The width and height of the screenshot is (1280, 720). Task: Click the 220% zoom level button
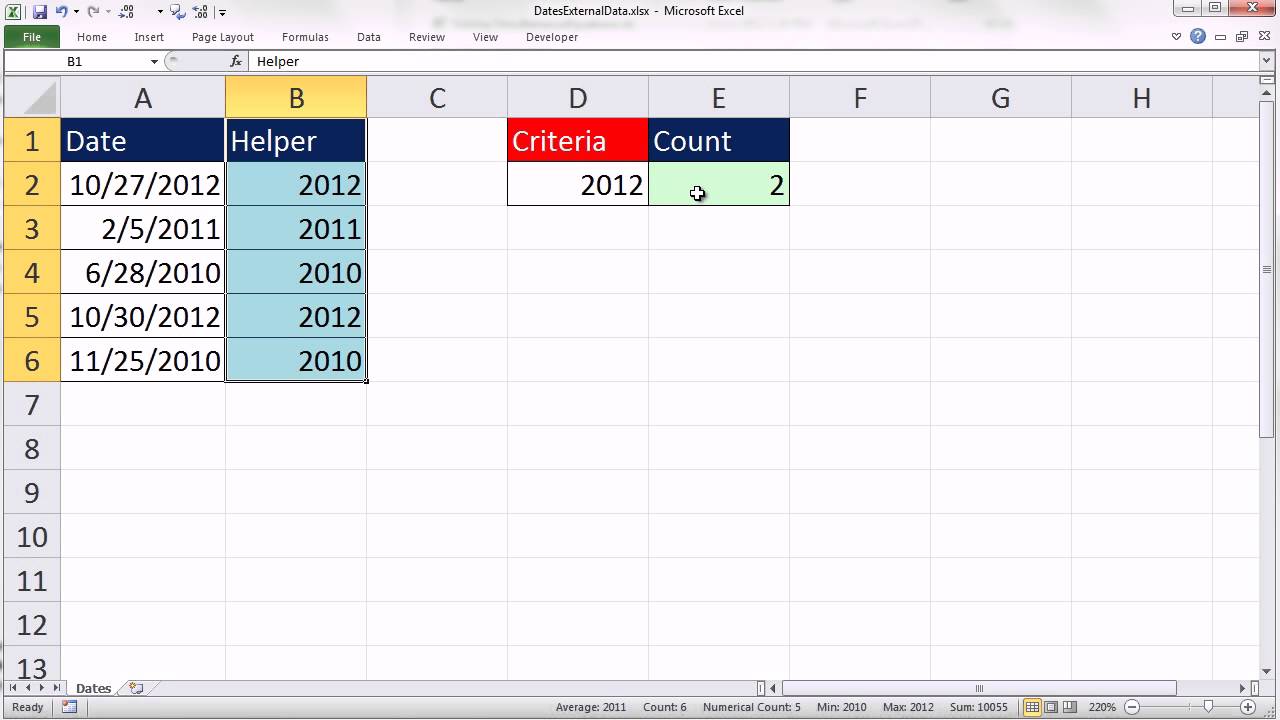coord(1102,707)
